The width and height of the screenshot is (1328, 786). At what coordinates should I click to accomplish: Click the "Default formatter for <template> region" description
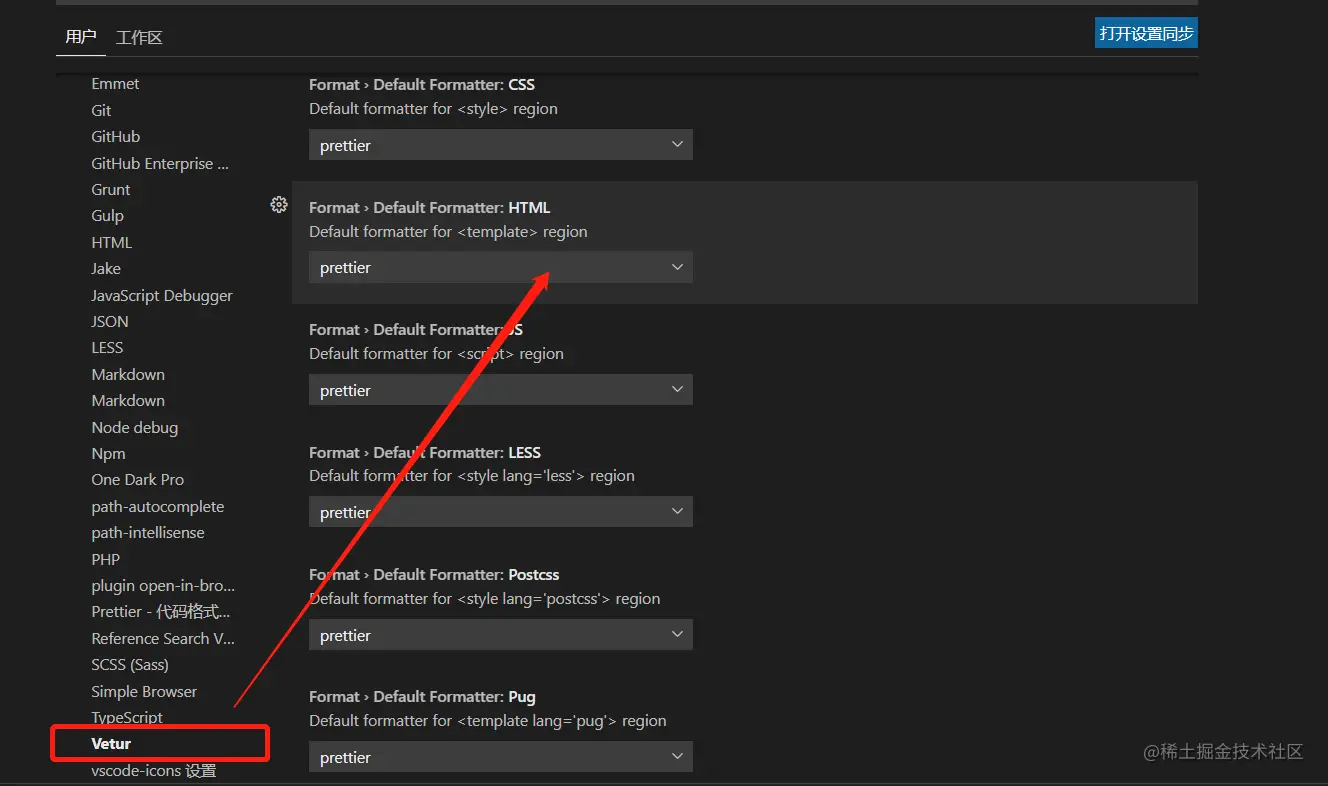coord(448,231)
